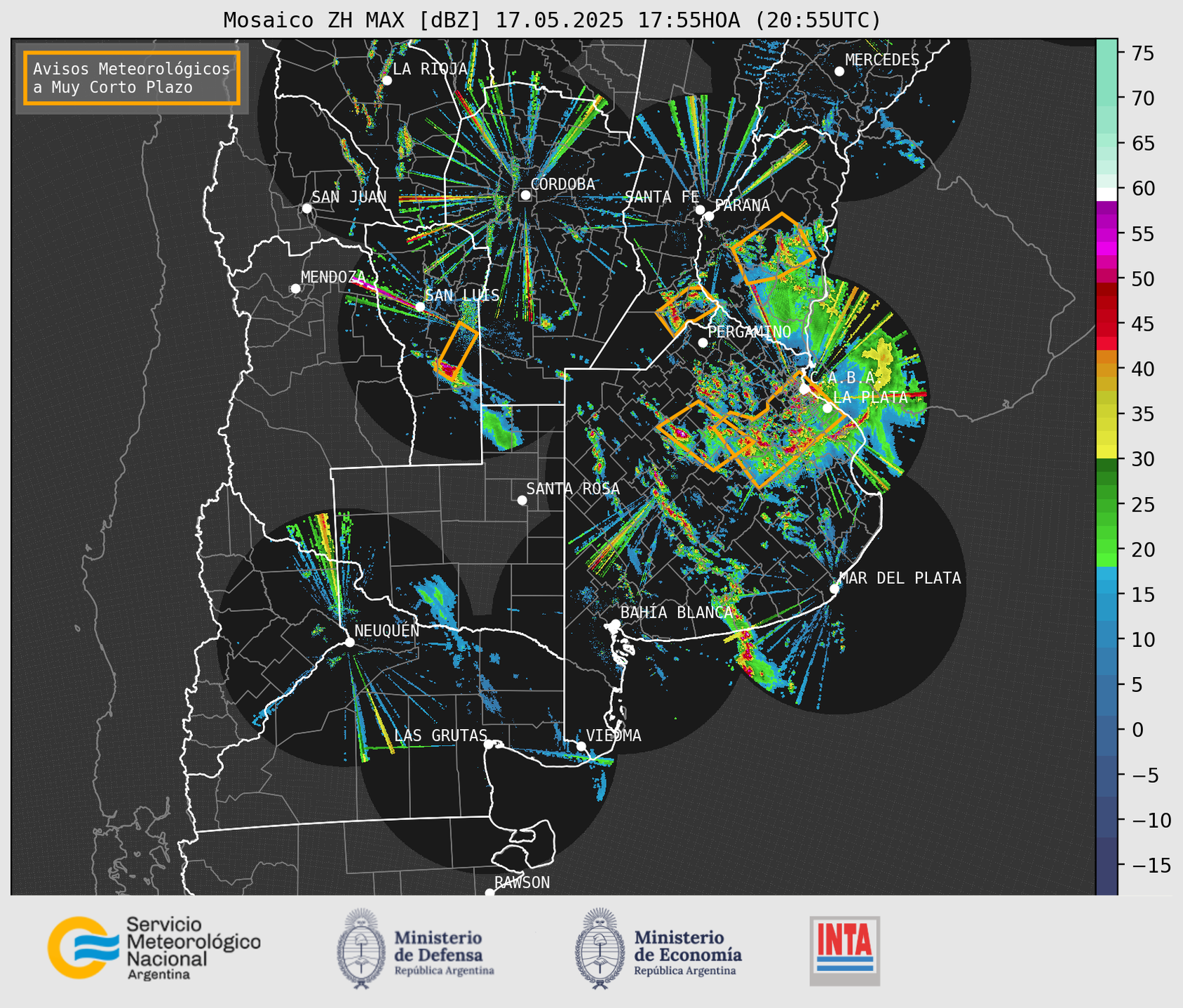The width and height of the screenshot is (1183, 1008).
Task: Click the PERGAMINO city label
Action: 750,332
